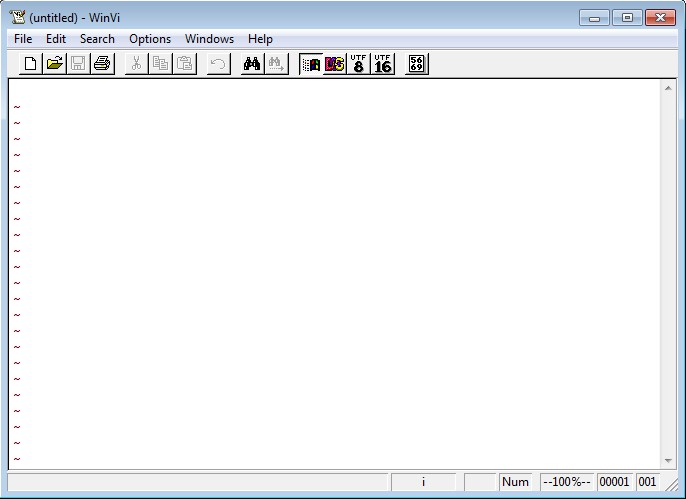Image resolution: width=686 pixels, height=499 pixels.
Task: Close the WinVi window
Action: (660, 17)
